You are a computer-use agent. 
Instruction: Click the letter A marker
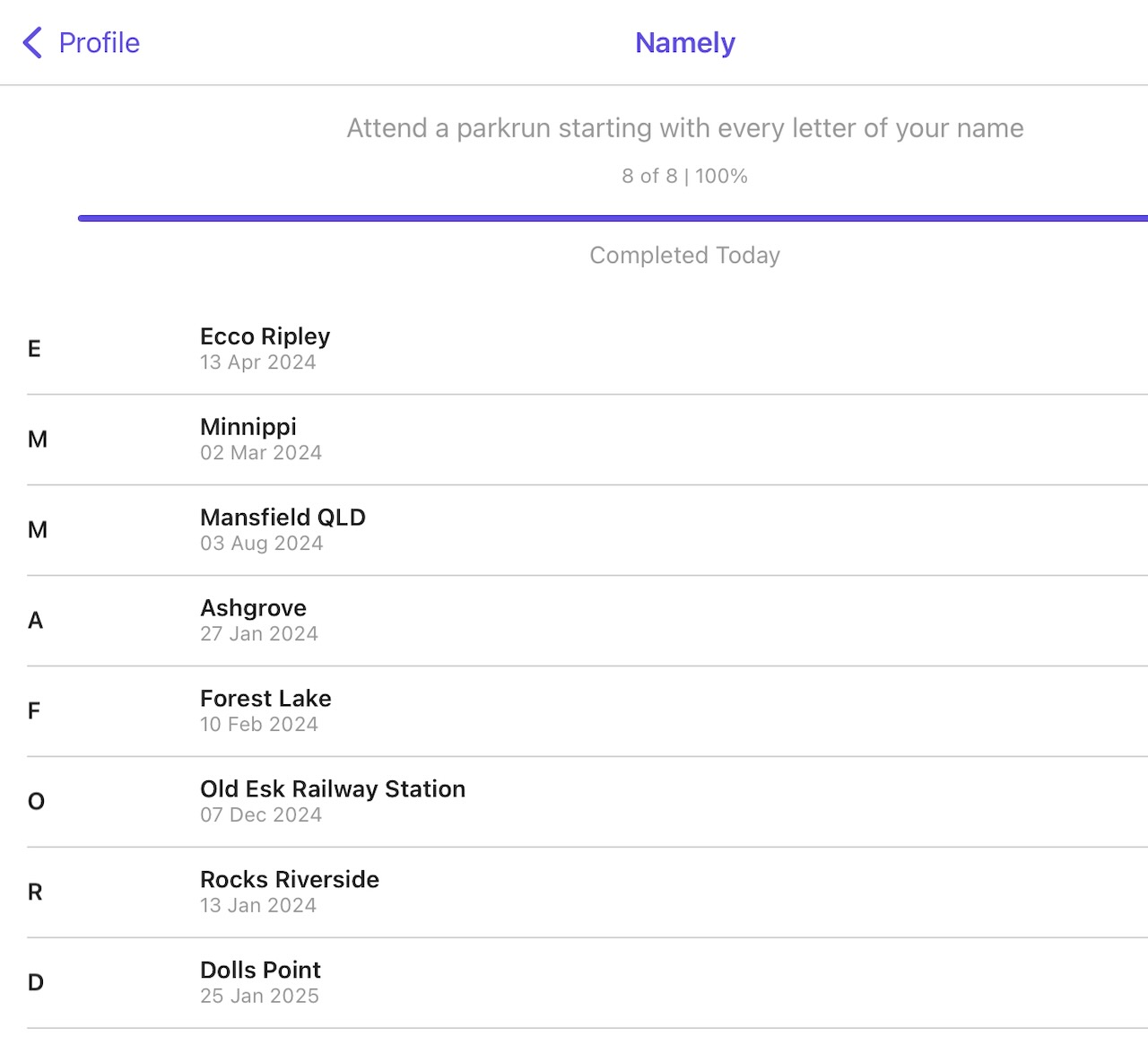pyautogui.click(x=36, y=621)
